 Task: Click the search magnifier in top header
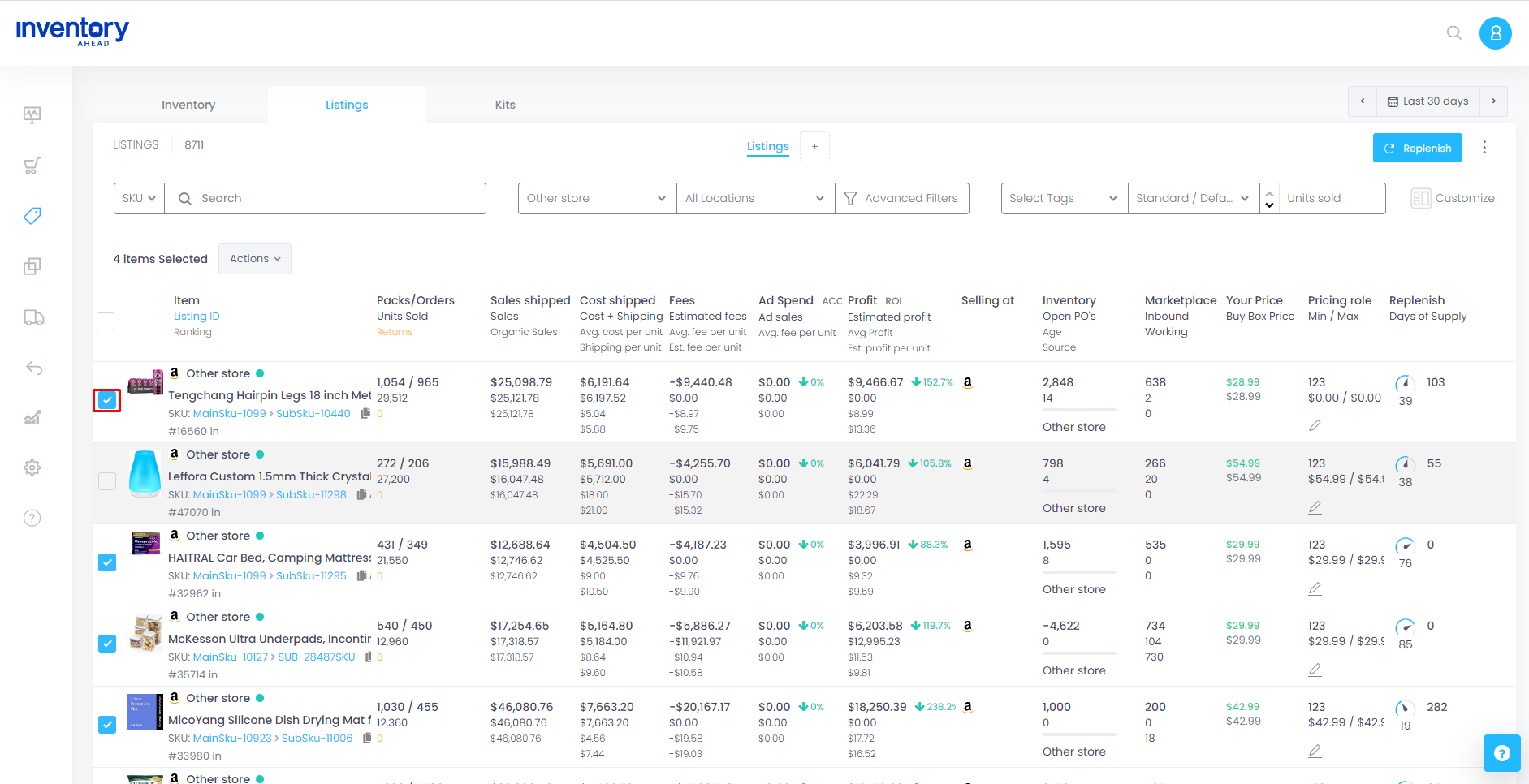(x=1454, y=33)
